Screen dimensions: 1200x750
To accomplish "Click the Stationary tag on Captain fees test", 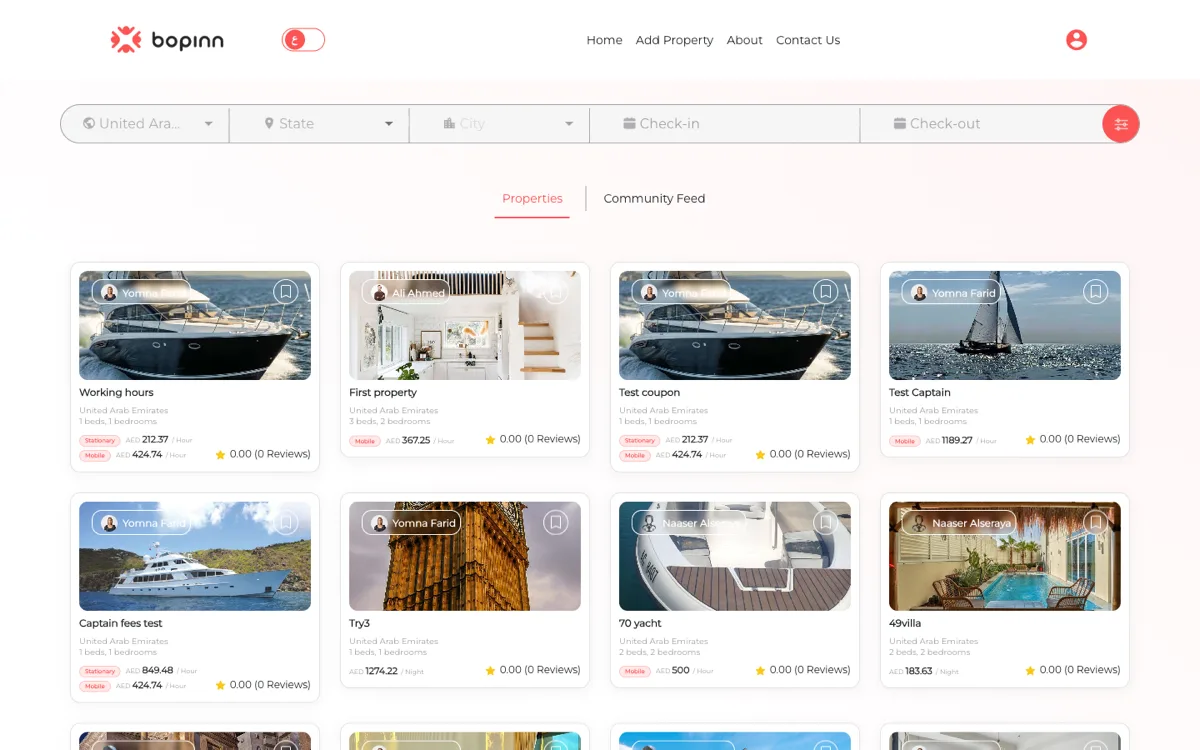I will tap(100, 672).
